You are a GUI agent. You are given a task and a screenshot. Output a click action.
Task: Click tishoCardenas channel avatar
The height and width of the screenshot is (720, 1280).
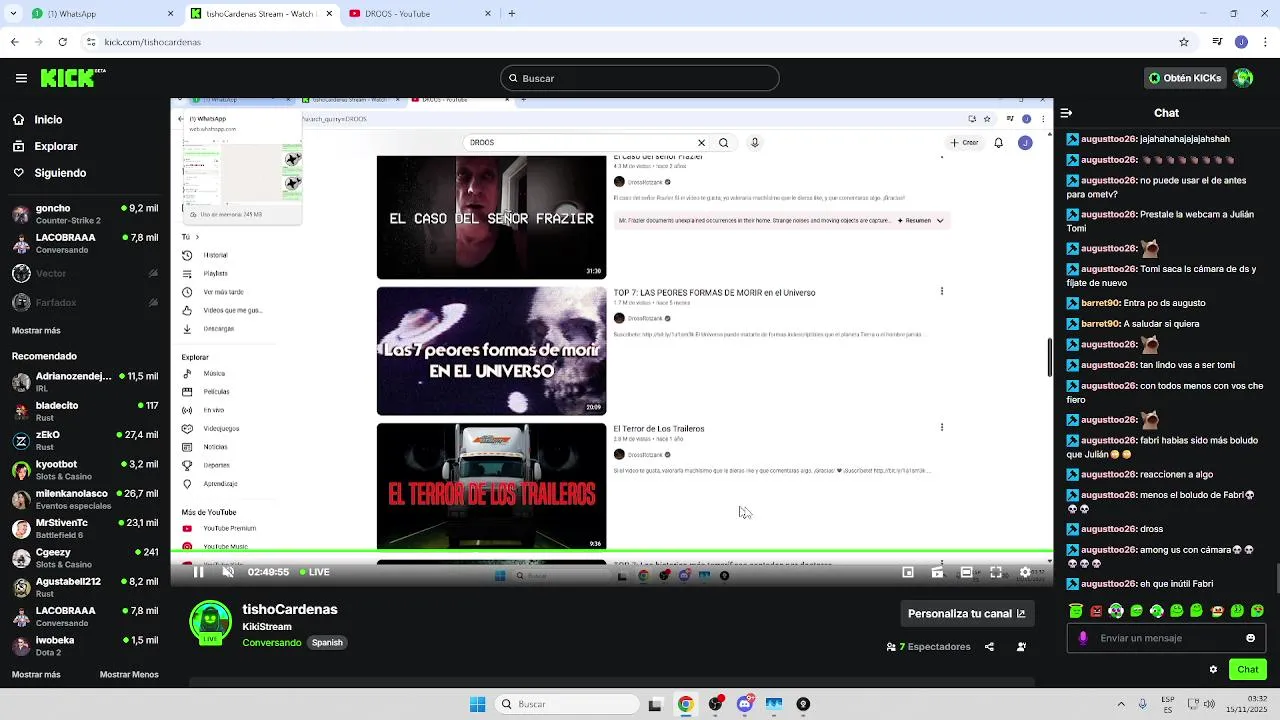pos(210,623)
